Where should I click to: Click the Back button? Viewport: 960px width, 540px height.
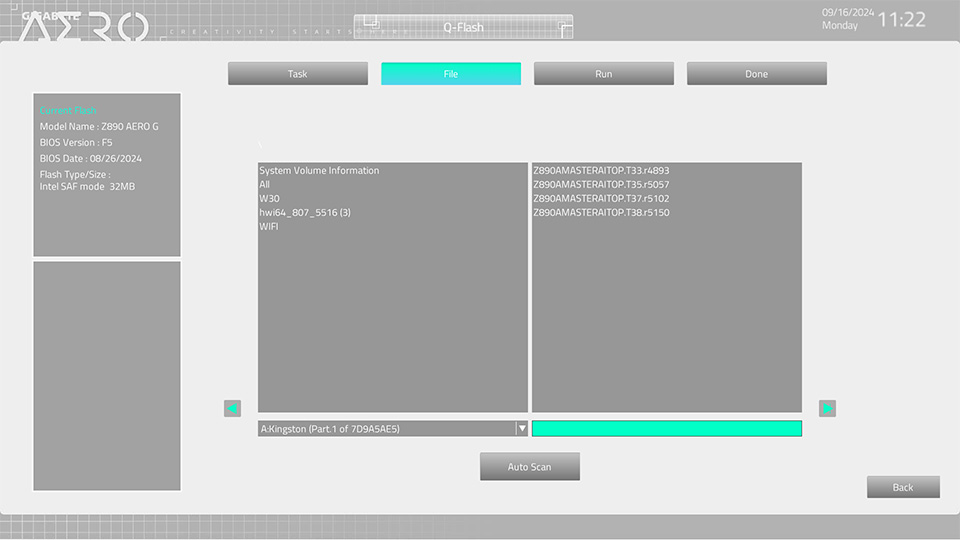tap(902, 487)
